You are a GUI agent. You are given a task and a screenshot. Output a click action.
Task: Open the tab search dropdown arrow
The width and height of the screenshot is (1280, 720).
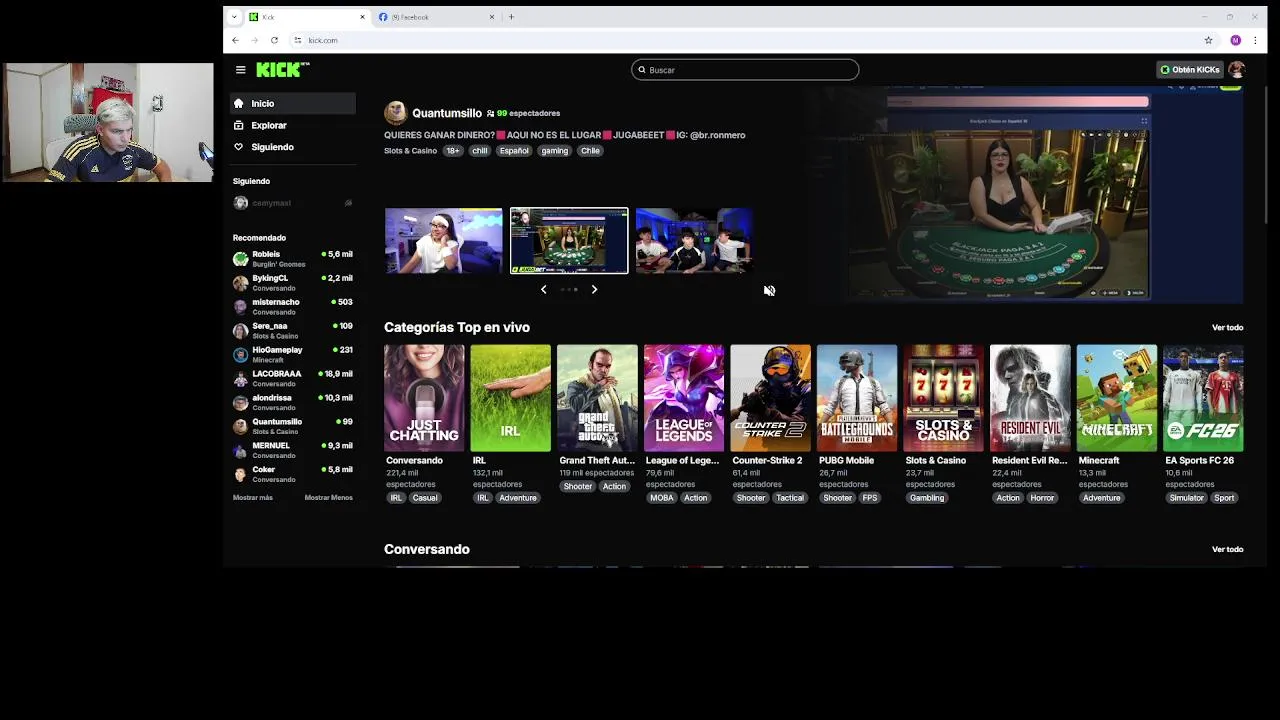point(234,17)
